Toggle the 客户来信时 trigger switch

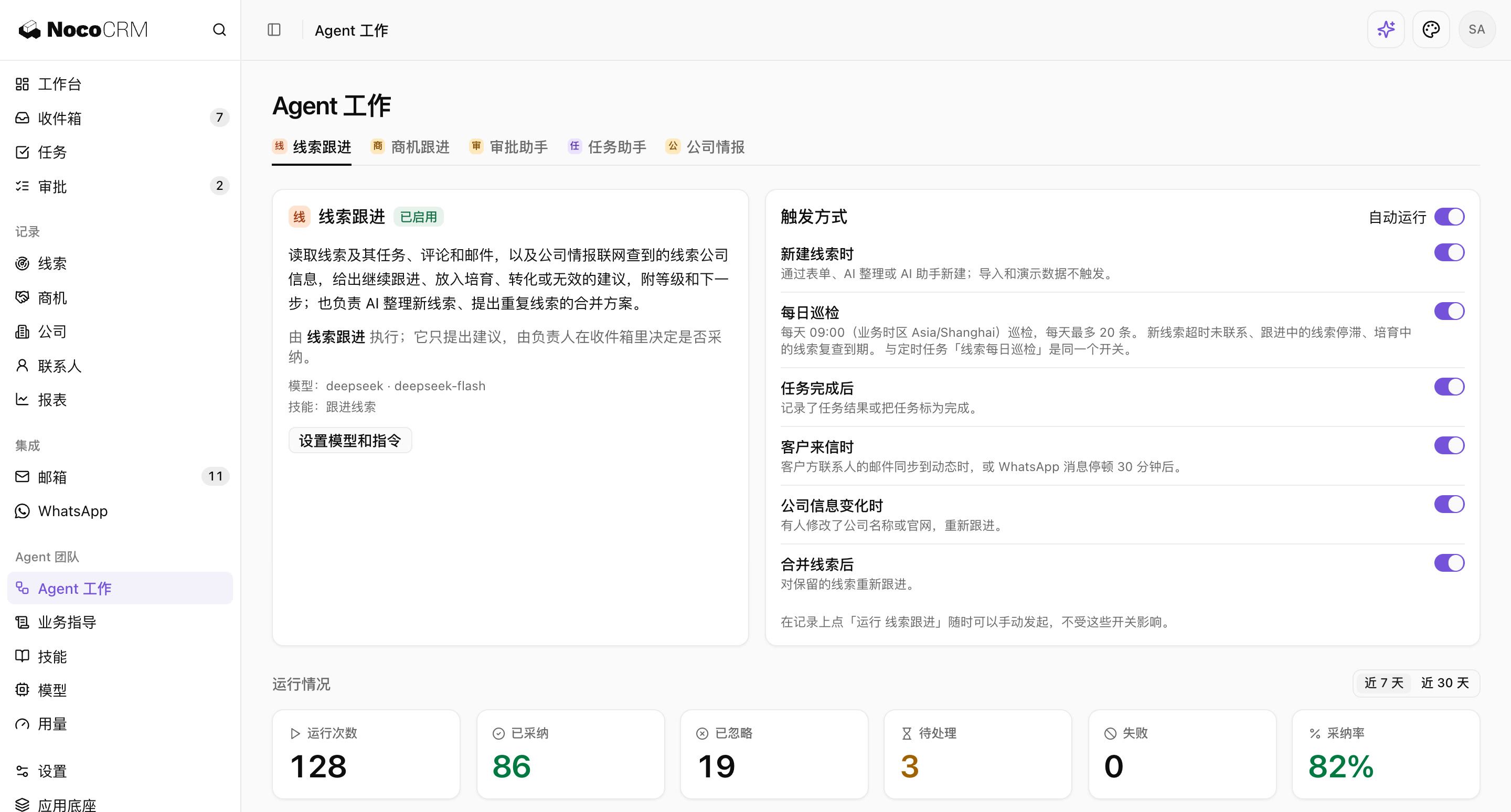click(x=1449, y=445)
